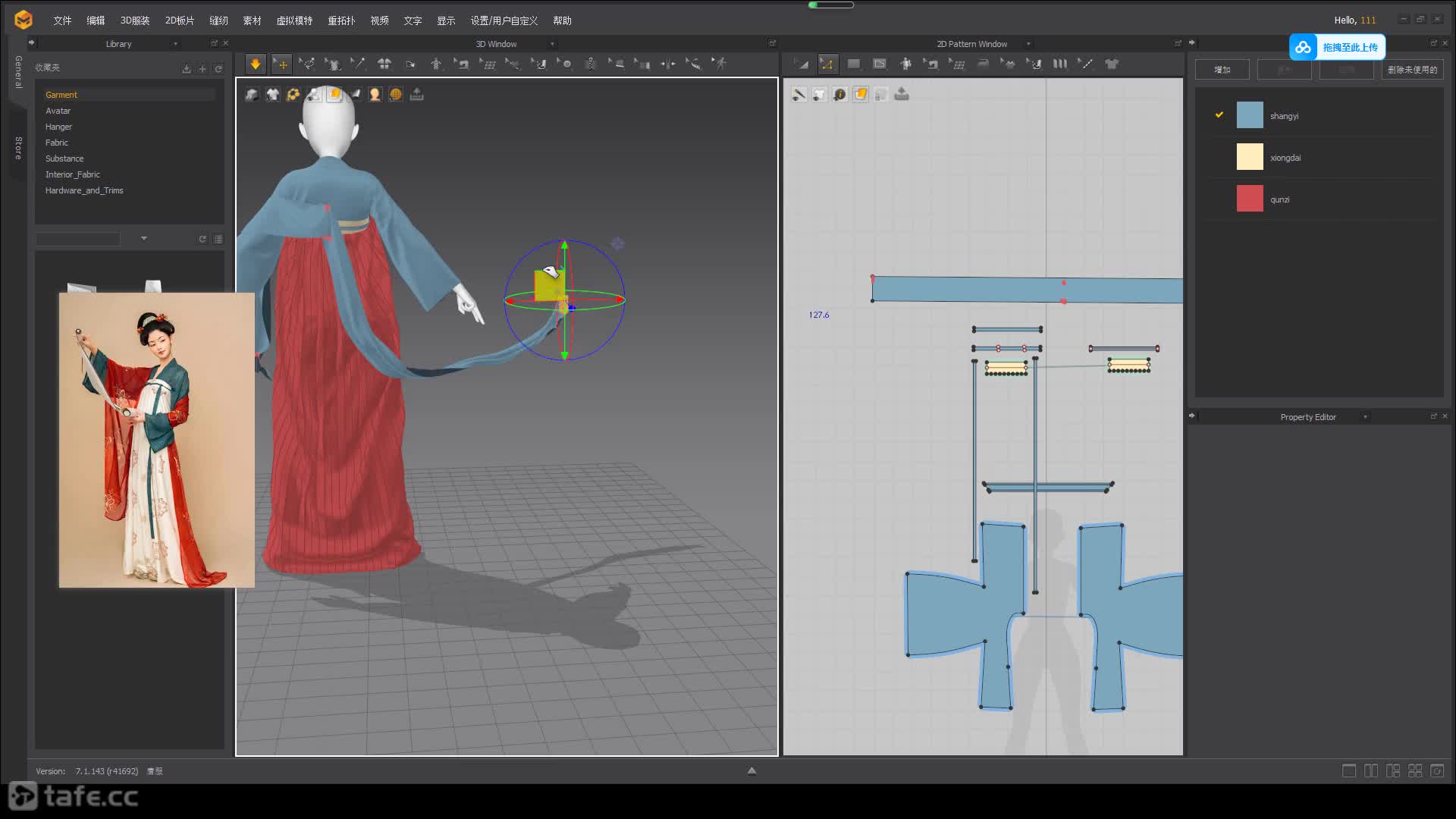This screenshot has width=1456, height=819.
Task: Toggle the textured-surface orange icon in 3D view
Action: 334,94
